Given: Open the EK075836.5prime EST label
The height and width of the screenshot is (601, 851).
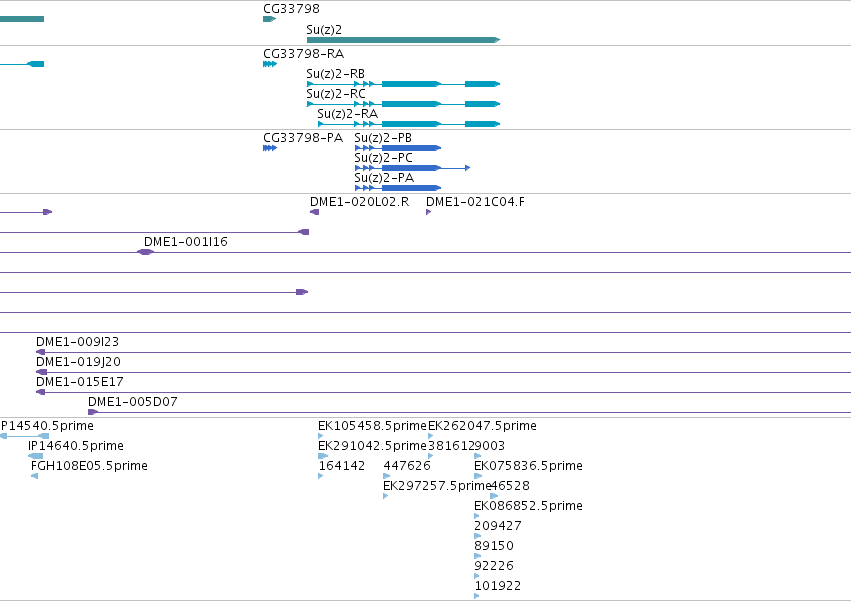Looking at the screenshot, I should pyautogui.click(x=529, y=466).
